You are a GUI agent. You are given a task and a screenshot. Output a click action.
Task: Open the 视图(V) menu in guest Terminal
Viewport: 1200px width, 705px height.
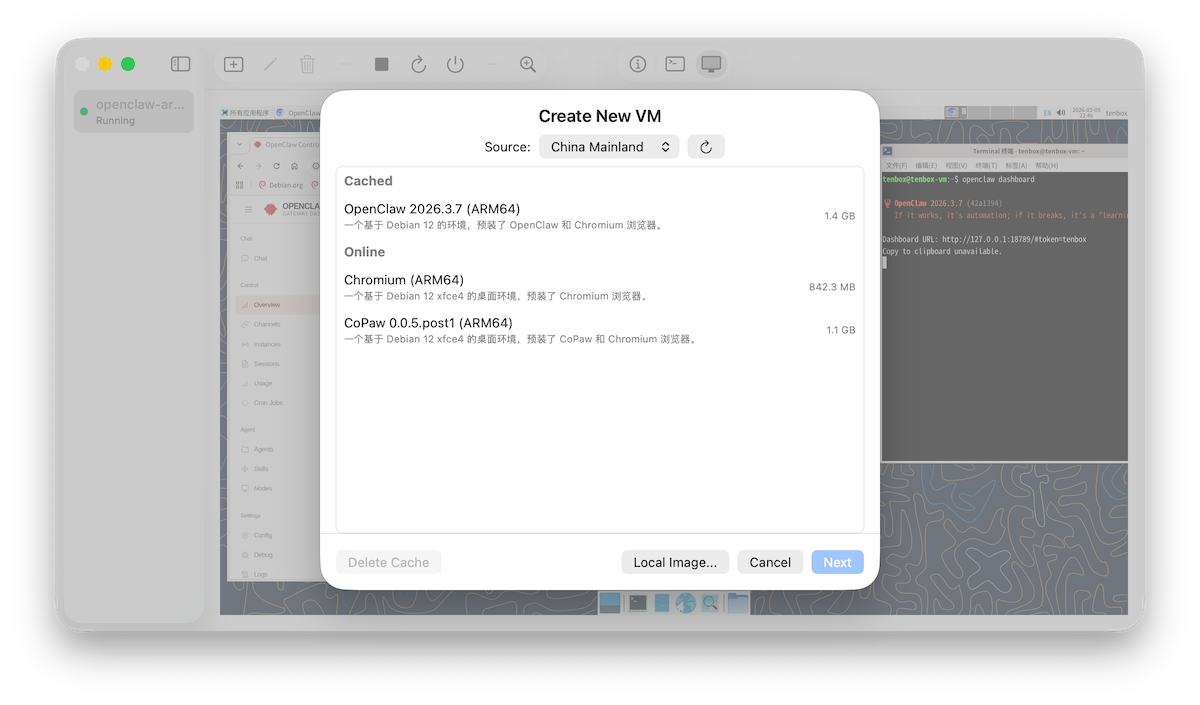[x=956, y=165]
